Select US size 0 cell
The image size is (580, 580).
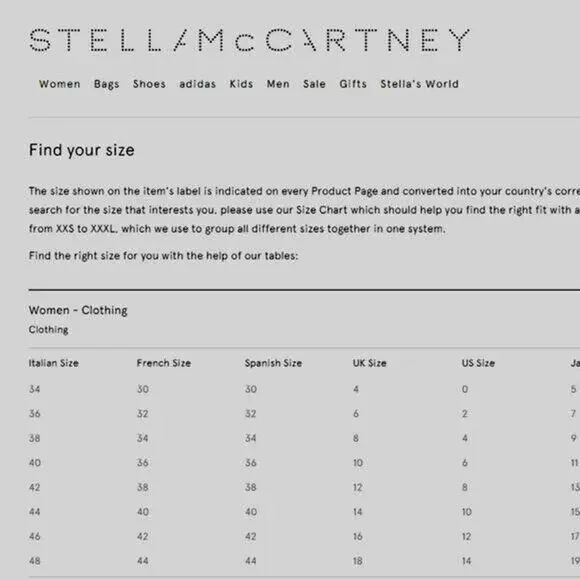tap(465, 389)
